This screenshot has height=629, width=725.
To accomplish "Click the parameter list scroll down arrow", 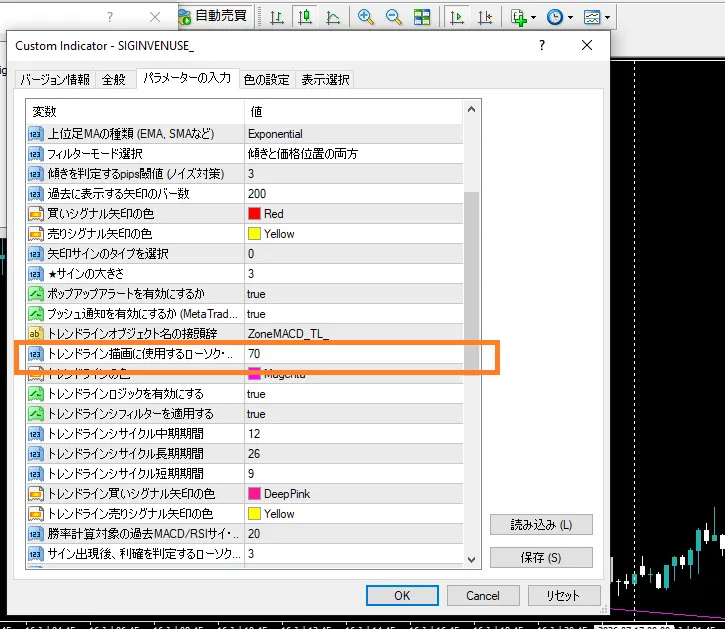I will [472, 560].
